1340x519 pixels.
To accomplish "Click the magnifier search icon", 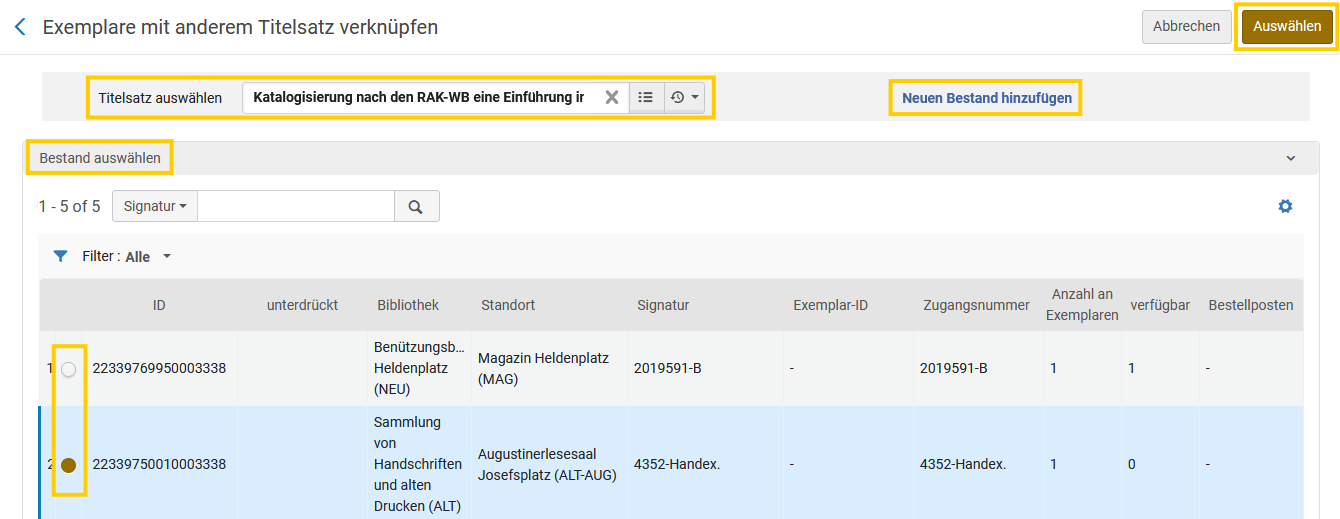I will 416,206.
